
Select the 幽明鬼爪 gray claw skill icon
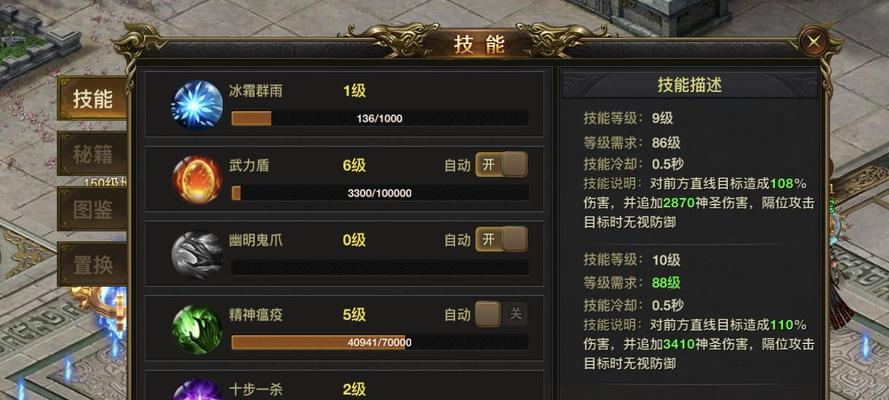pyautogui.click(x=197, y=254)
